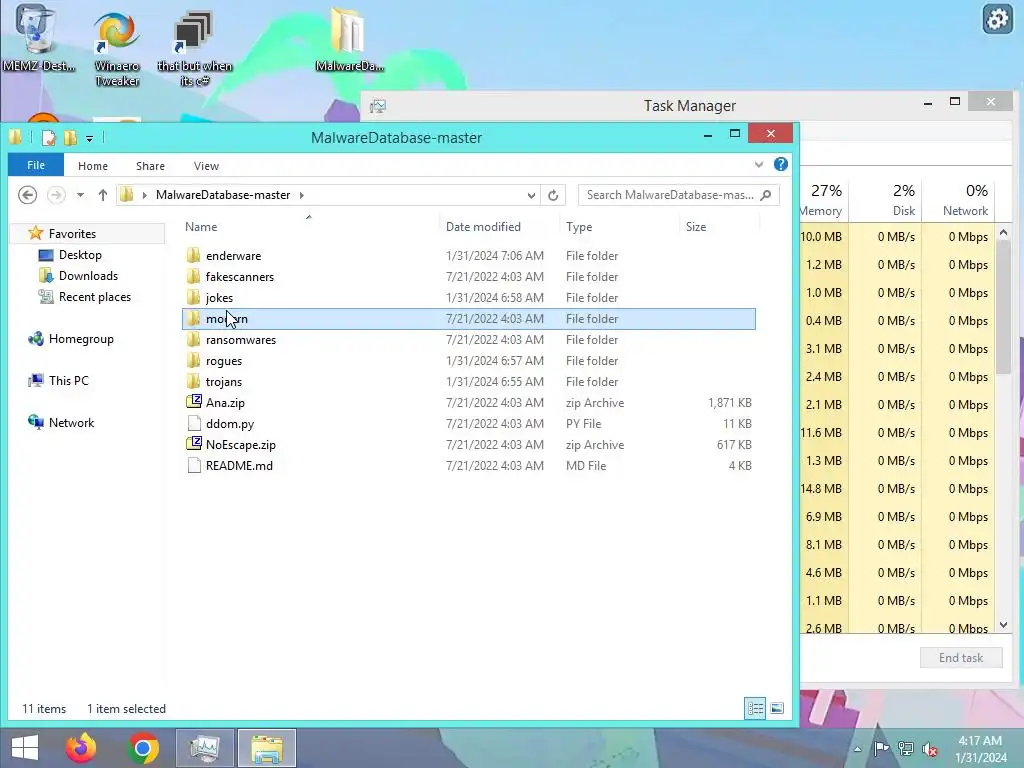Select Homegroup in navigation pane
This screenshot has height=768, width=1024.
(81, 338)
